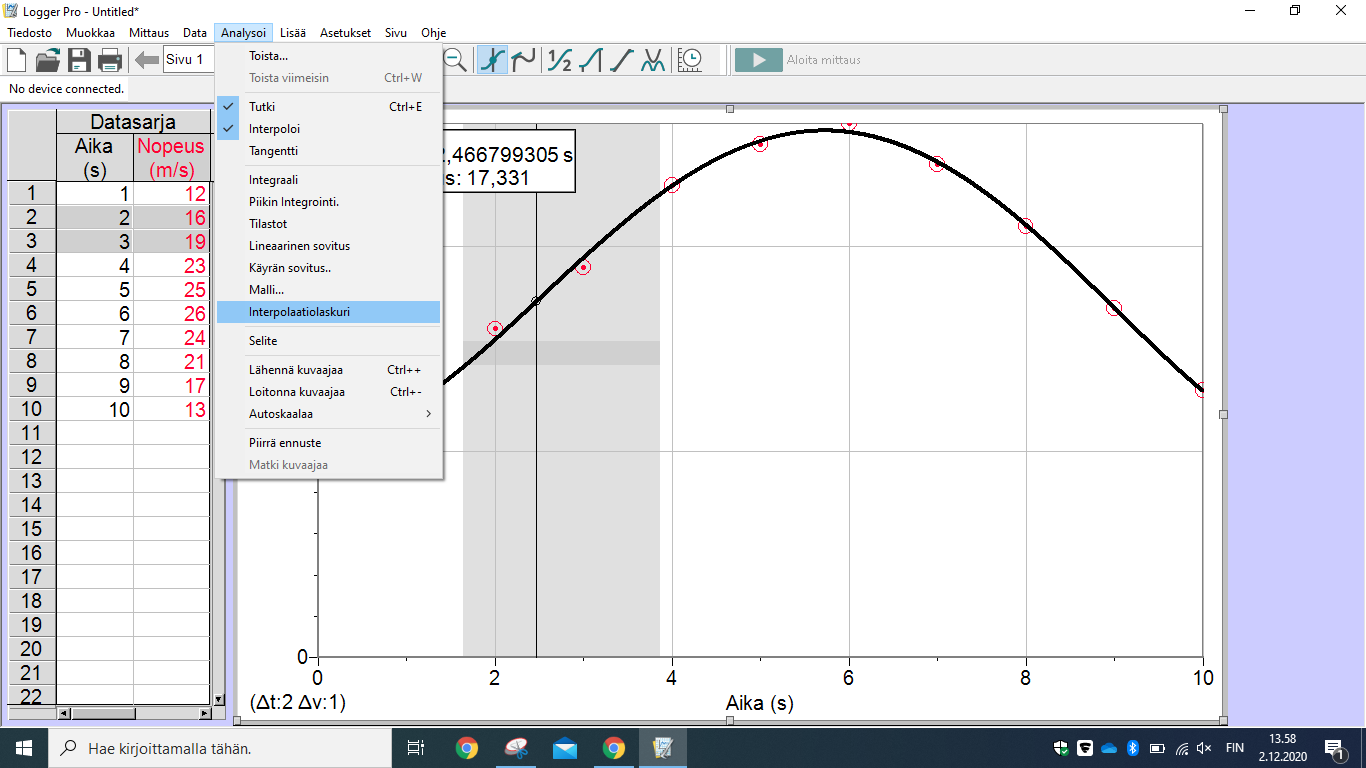
Task: Close the open Analysoi menu bar item
Action: pyautogui.click(x=243, y=33)
